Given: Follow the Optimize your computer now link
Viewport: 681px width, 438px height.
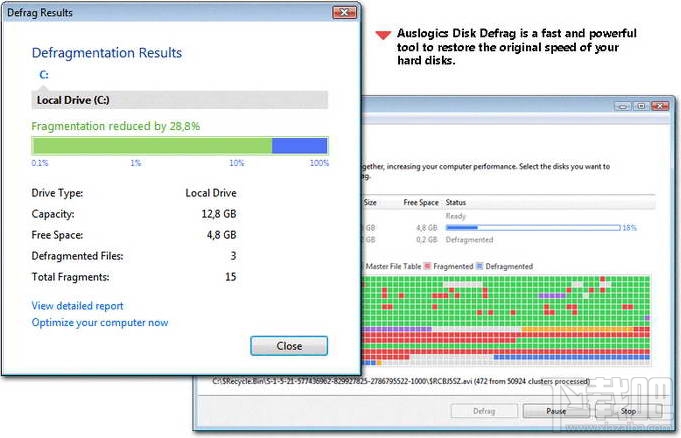Looking at the screenshot, I should pos(100,323).
